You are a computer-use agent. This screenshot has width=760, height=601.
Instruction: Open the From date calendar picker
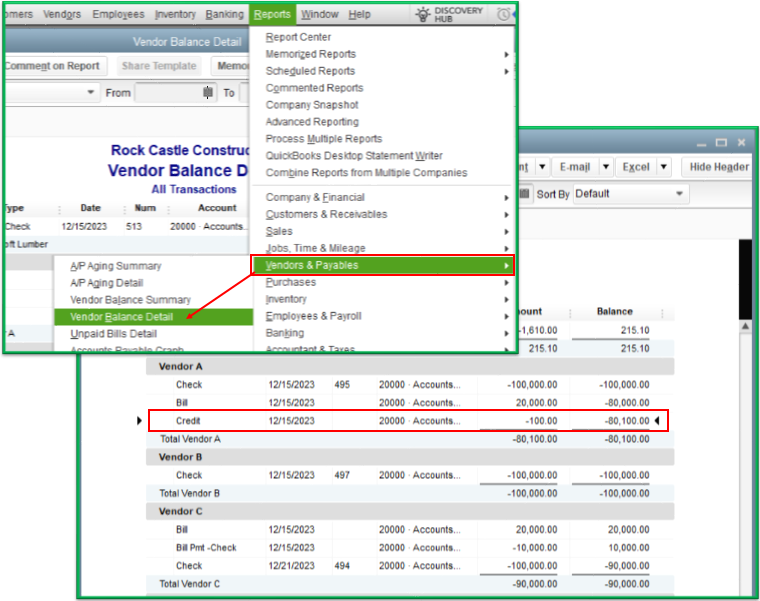(208, 92)
